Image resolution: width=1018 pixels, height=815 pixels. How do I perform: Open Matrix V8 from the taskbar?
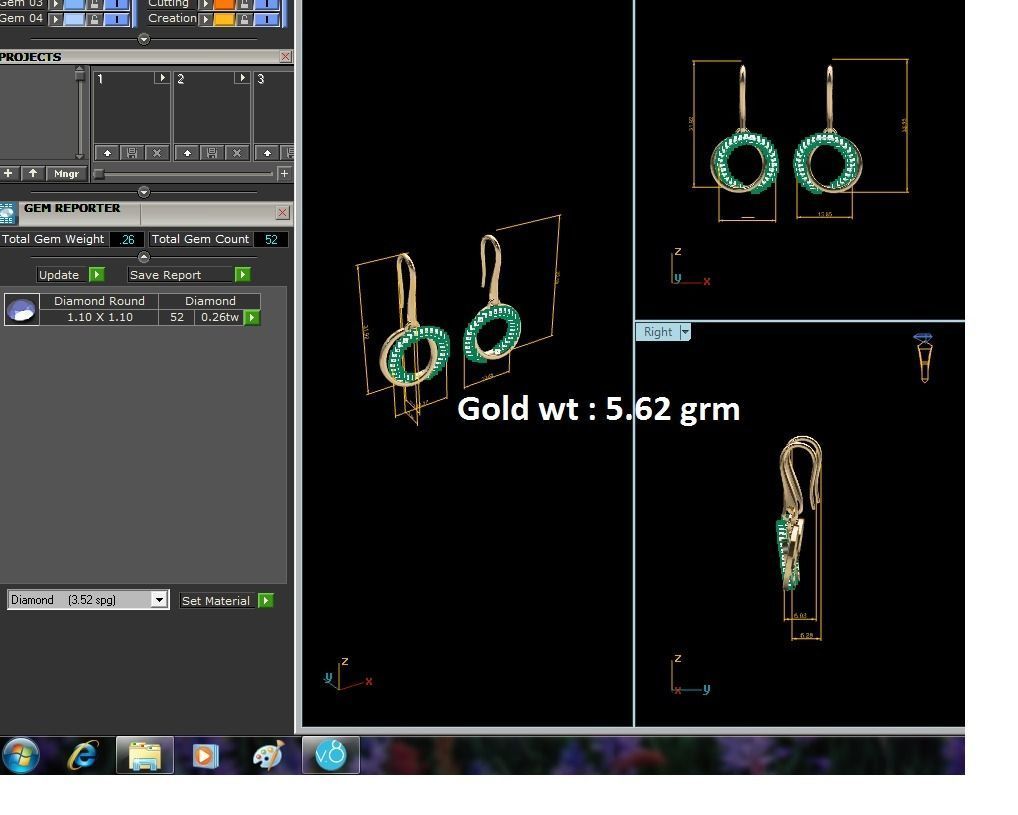pos(330,755)
